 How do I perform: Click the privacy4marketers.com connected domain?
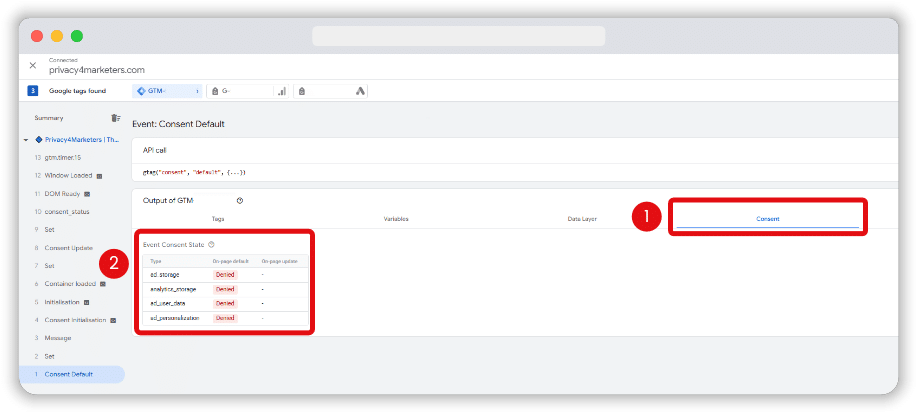[x=96, y=70]
